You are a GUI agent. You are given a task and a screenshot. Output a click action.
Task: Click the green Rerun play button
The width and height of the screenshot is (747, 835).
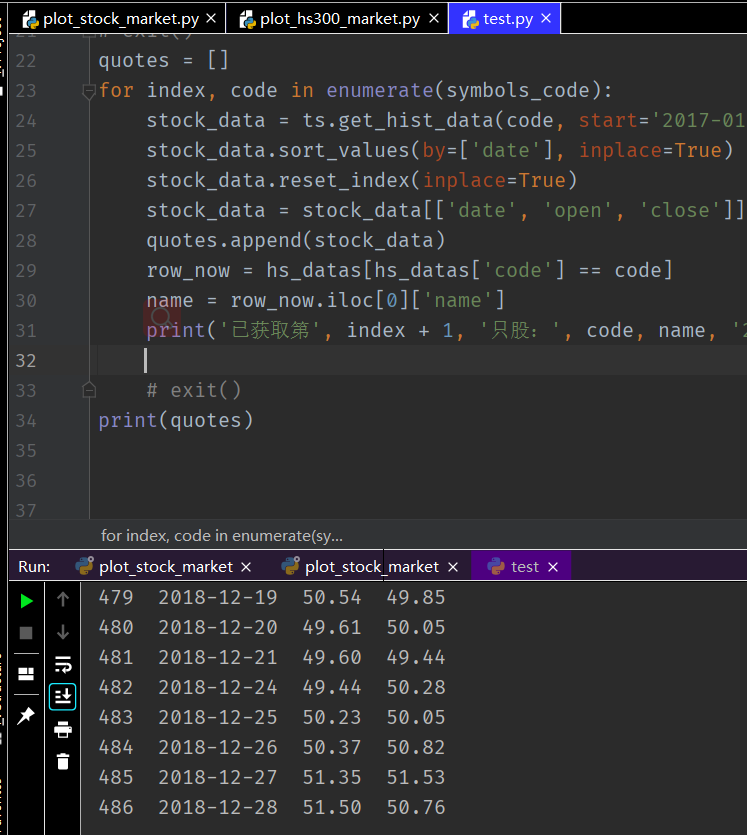pyautogui.click(x=26, y=601)
